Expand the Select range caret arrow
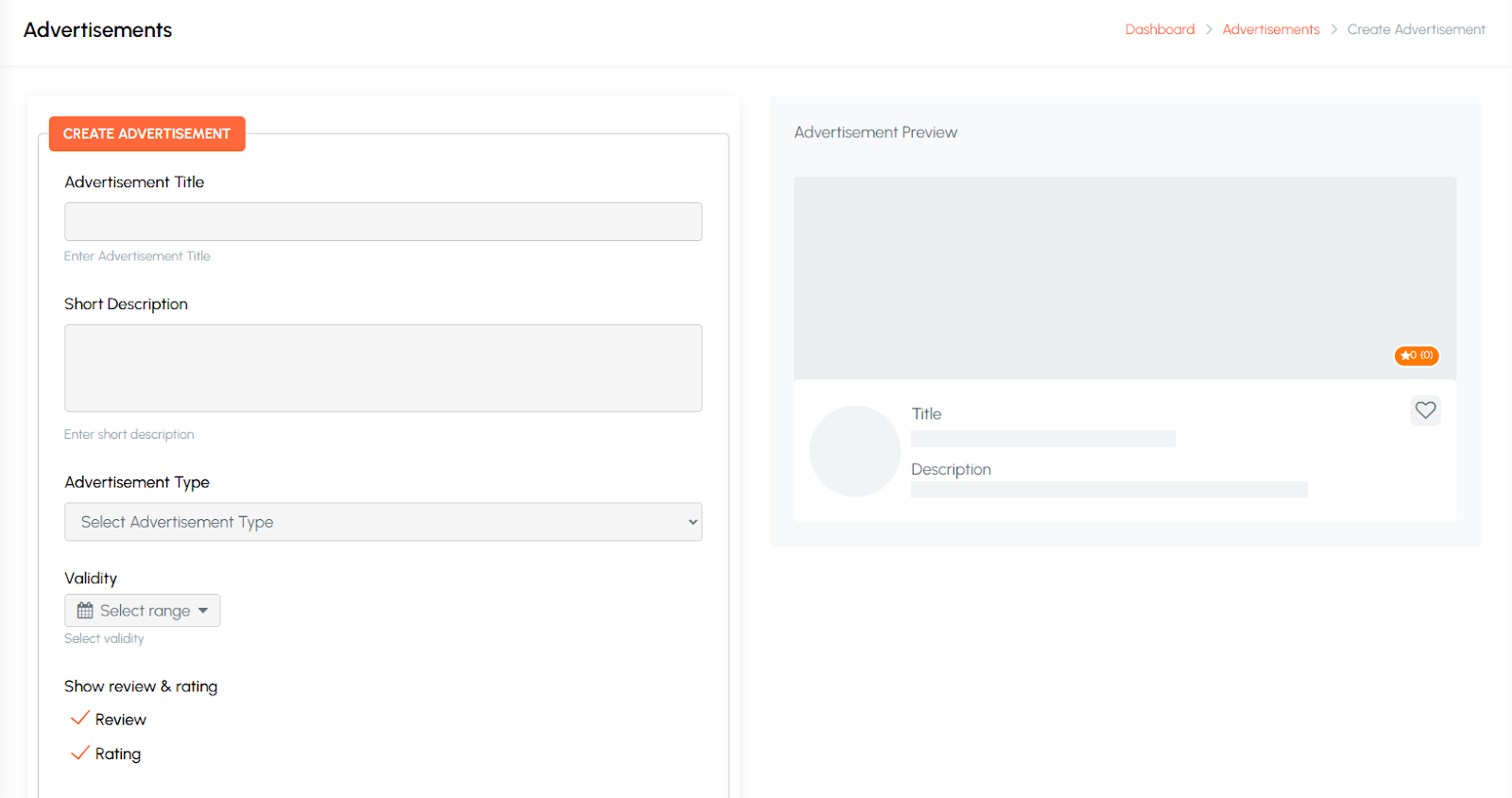Image resolution: width=1512 pixels, height=798 pixels. pos(203,611)
